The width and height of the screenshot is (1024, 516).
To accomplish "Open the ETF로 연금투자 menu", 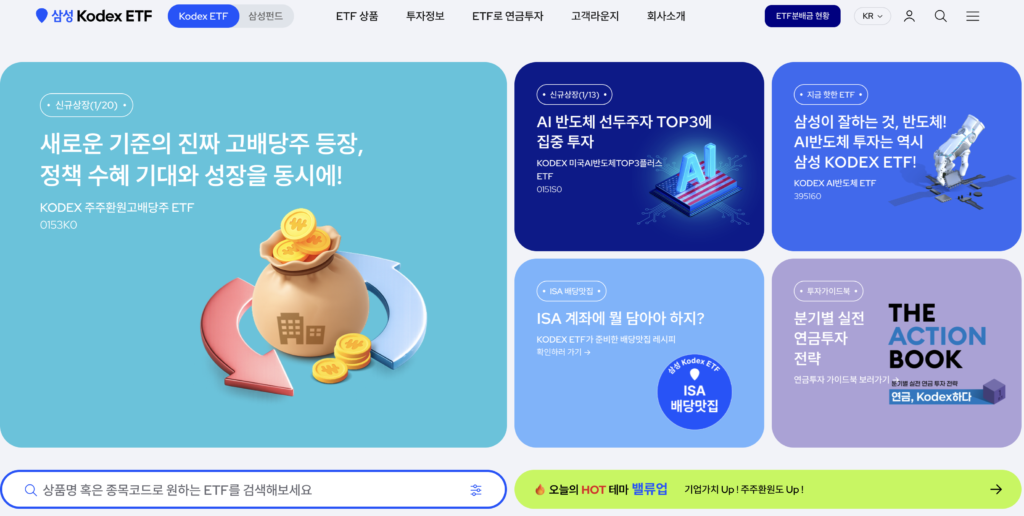I will tap(507, 16).
